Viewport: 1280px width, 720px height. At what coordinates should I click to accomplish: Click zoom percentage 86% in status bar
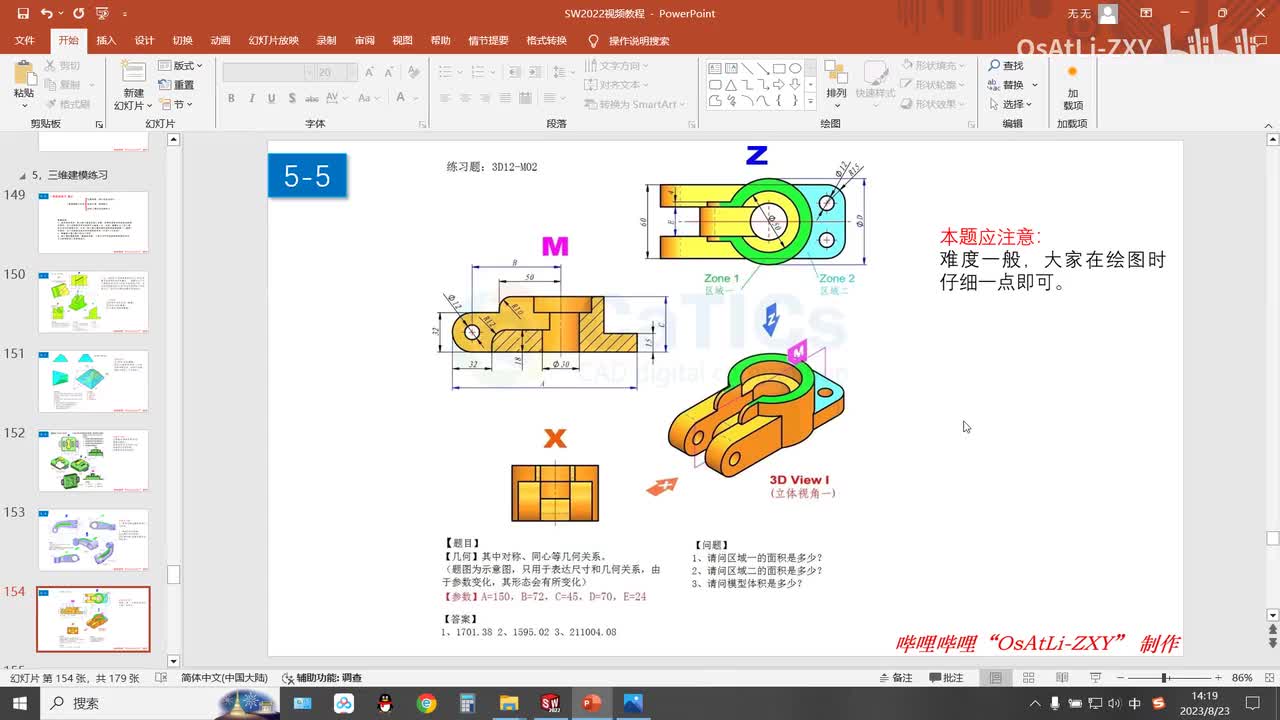(x=1242, y=678)
